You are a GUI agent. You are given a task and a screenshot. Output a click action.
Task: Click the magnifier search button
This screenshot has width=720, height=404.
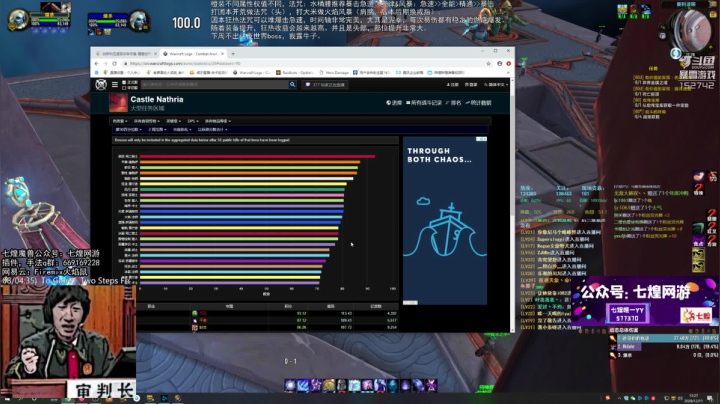coord(292,84)
